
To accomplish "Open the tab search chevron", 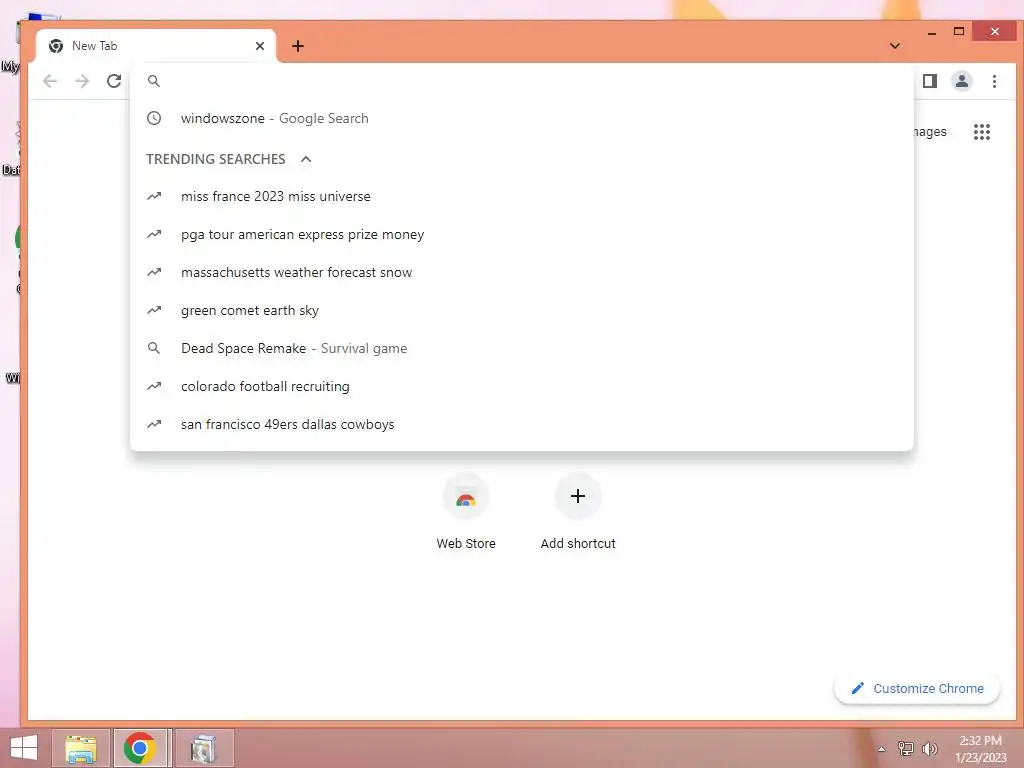I will tap(895, 46).
